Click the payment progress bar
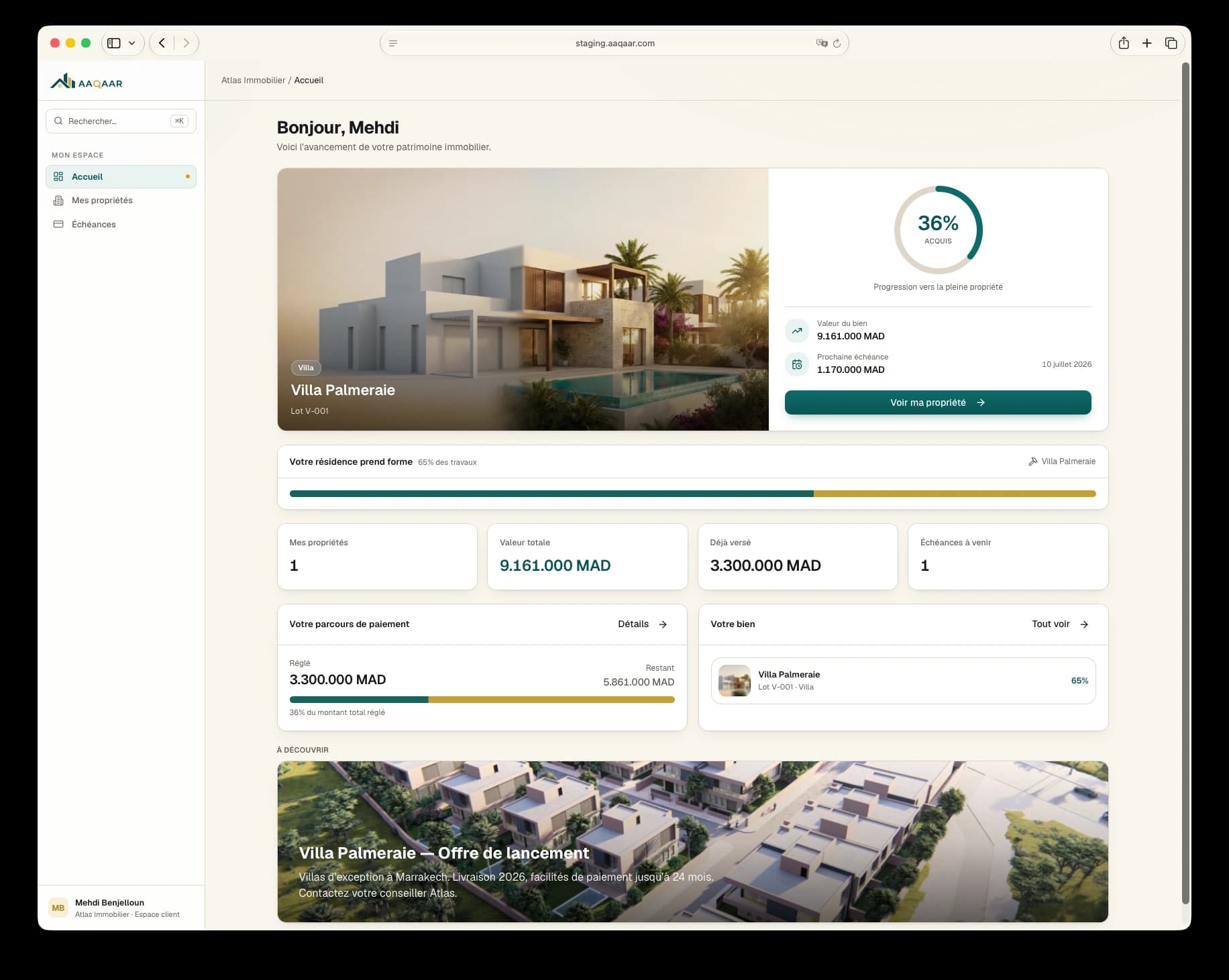This screenshot has width=1229, height=980. 482,700
